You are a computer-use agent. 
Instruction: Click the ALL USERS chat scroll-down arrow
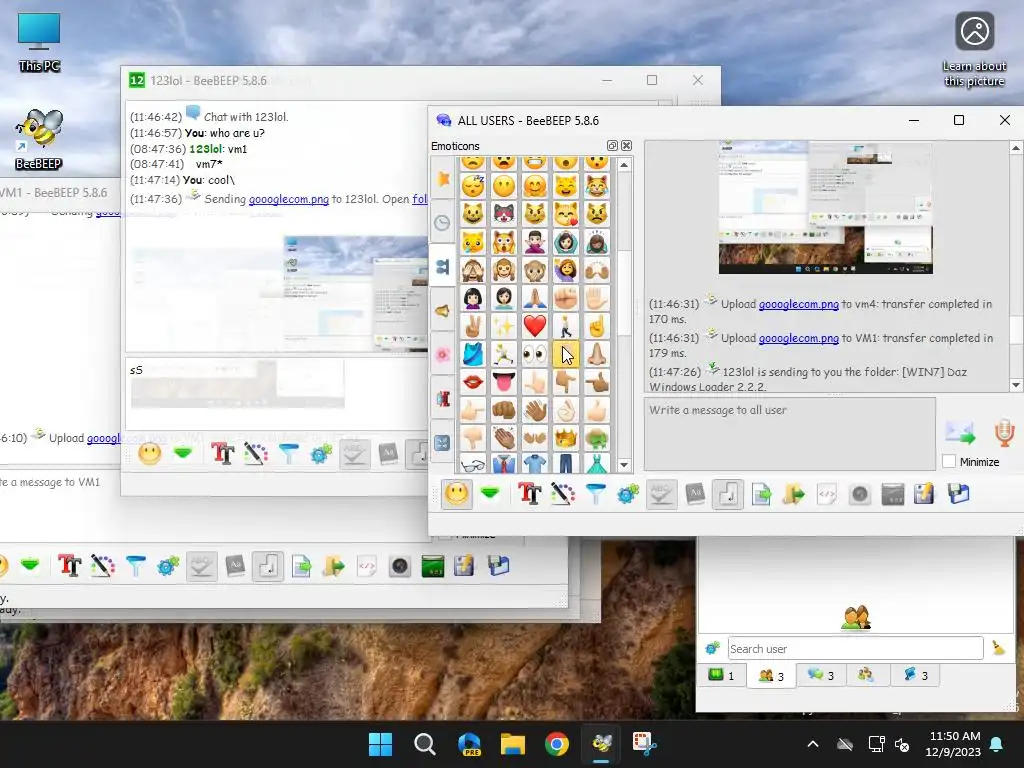1016,385
